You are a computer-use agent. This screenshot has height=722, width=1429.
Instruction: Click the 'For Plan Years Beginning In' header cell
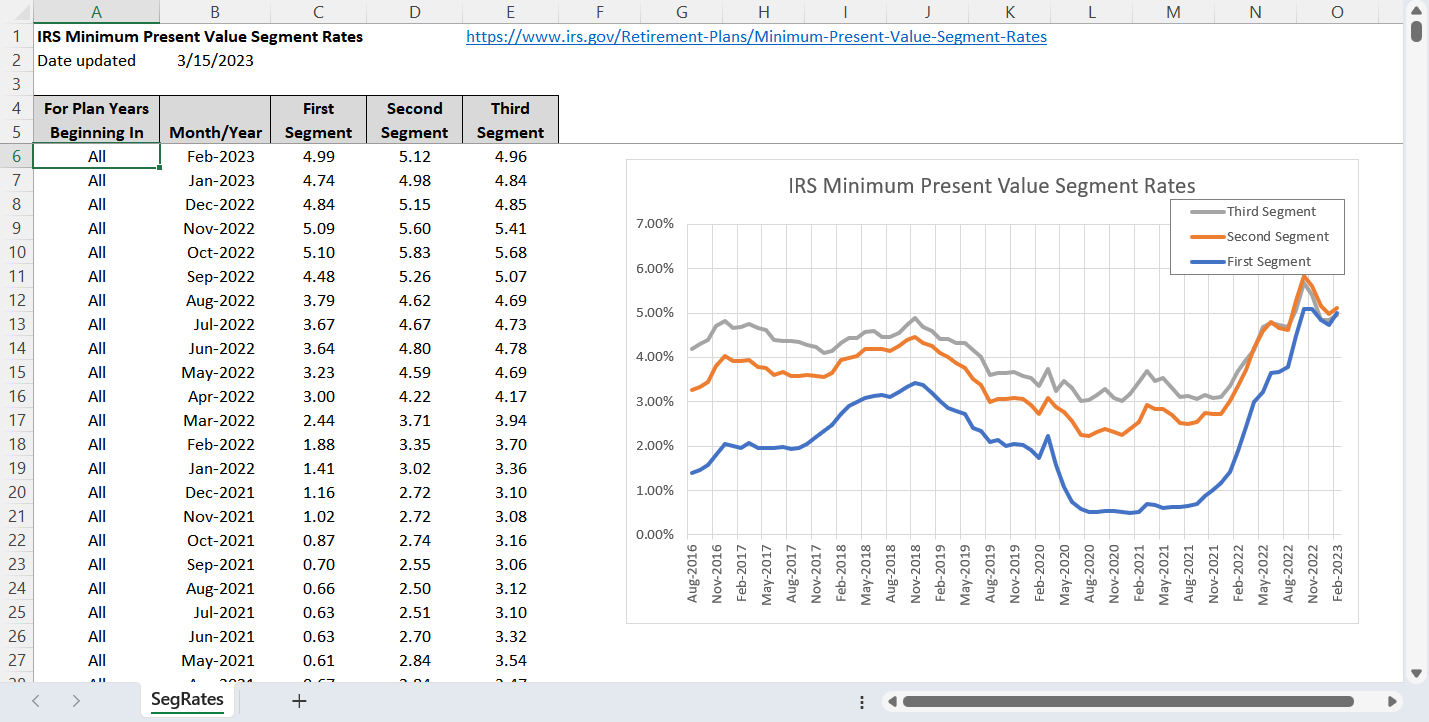point(96,121)
